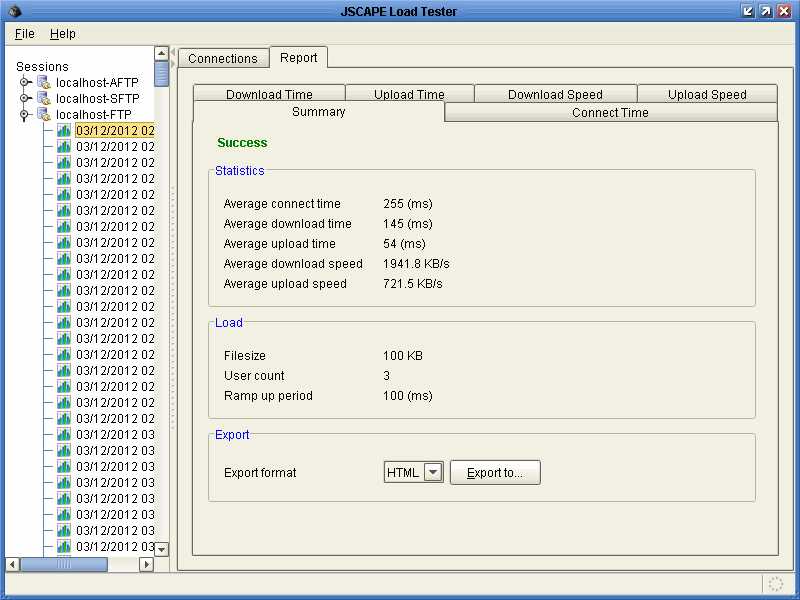Click the JSCAPE app icon in title bar
The width and height of the screenshot is (800, 600).
click(x=15, y=11)
